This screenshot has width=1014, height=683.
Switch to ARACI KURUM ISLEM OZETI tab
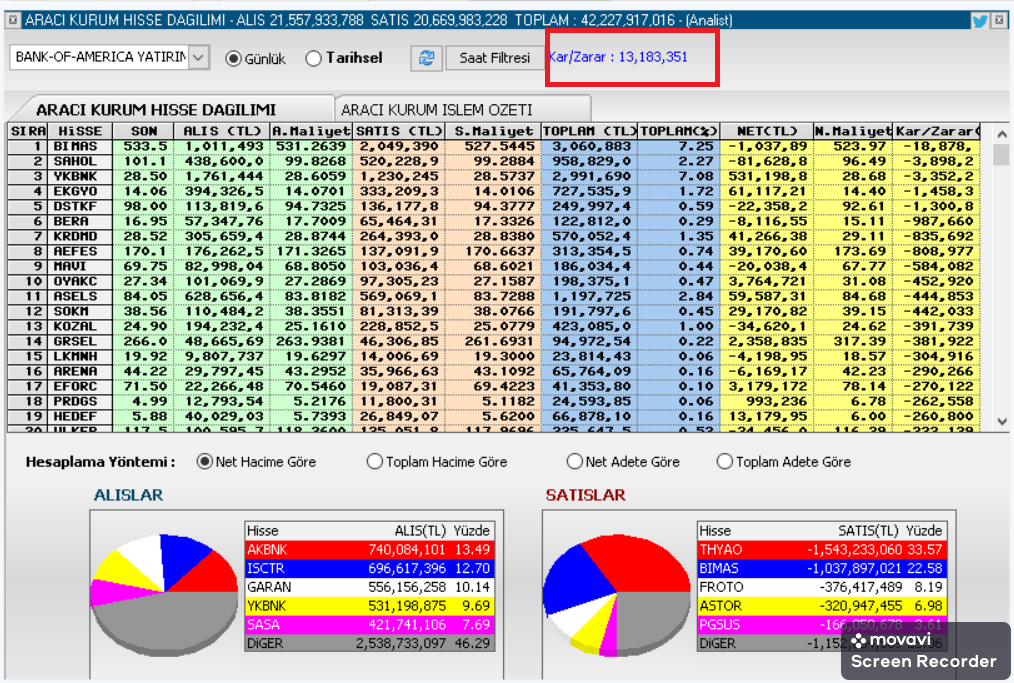(x=436, y=110)
